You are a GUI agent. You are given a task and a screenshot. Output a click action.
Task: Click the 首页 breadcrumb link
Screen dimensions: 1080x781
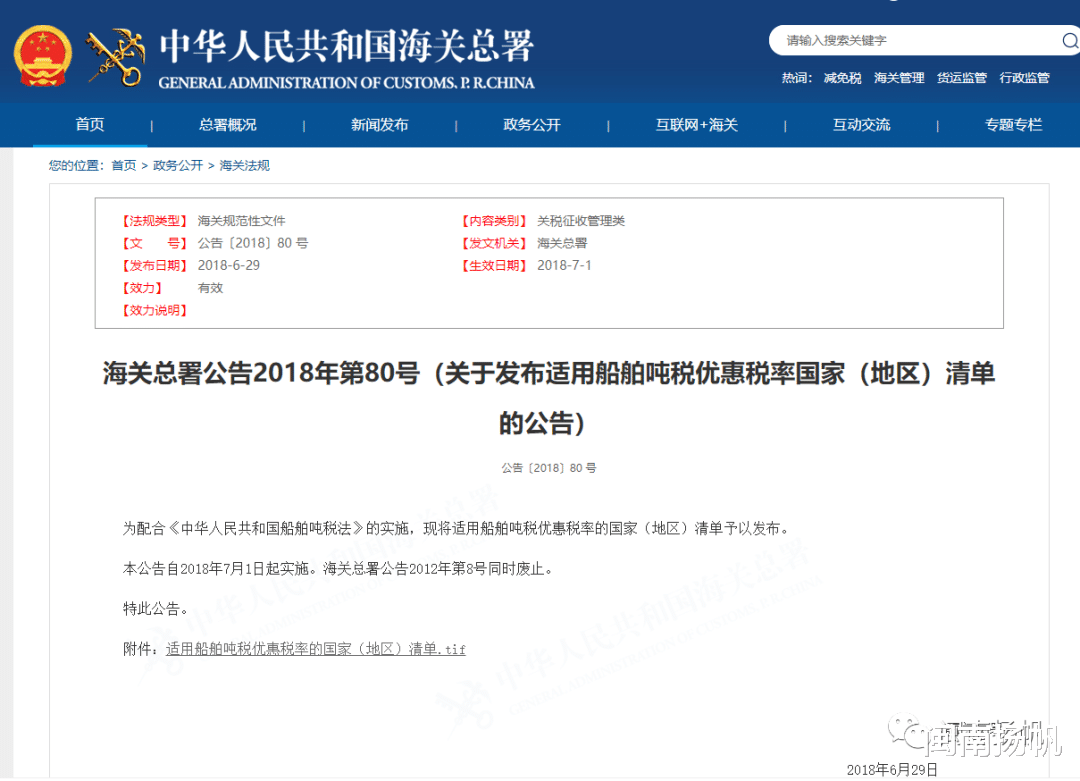[x=123, y=165]
